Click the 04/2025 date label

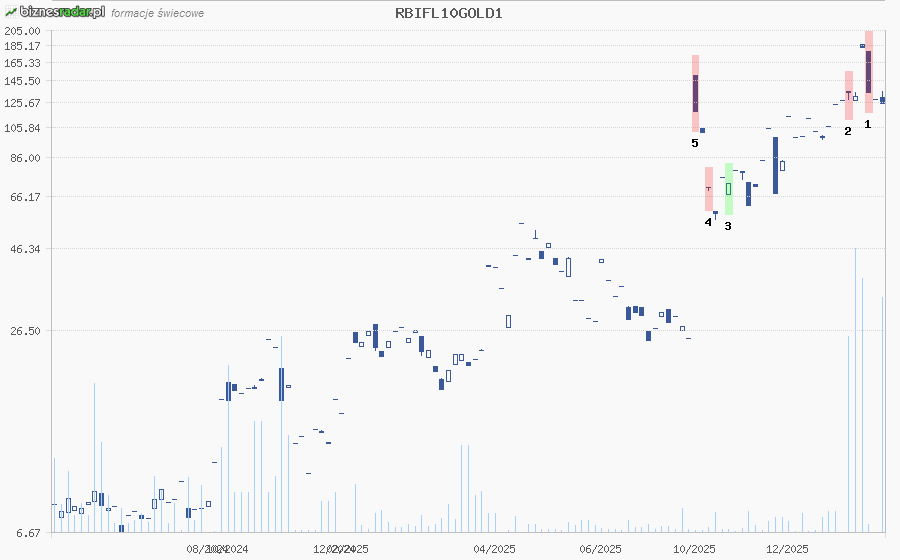tap(494, 549)
